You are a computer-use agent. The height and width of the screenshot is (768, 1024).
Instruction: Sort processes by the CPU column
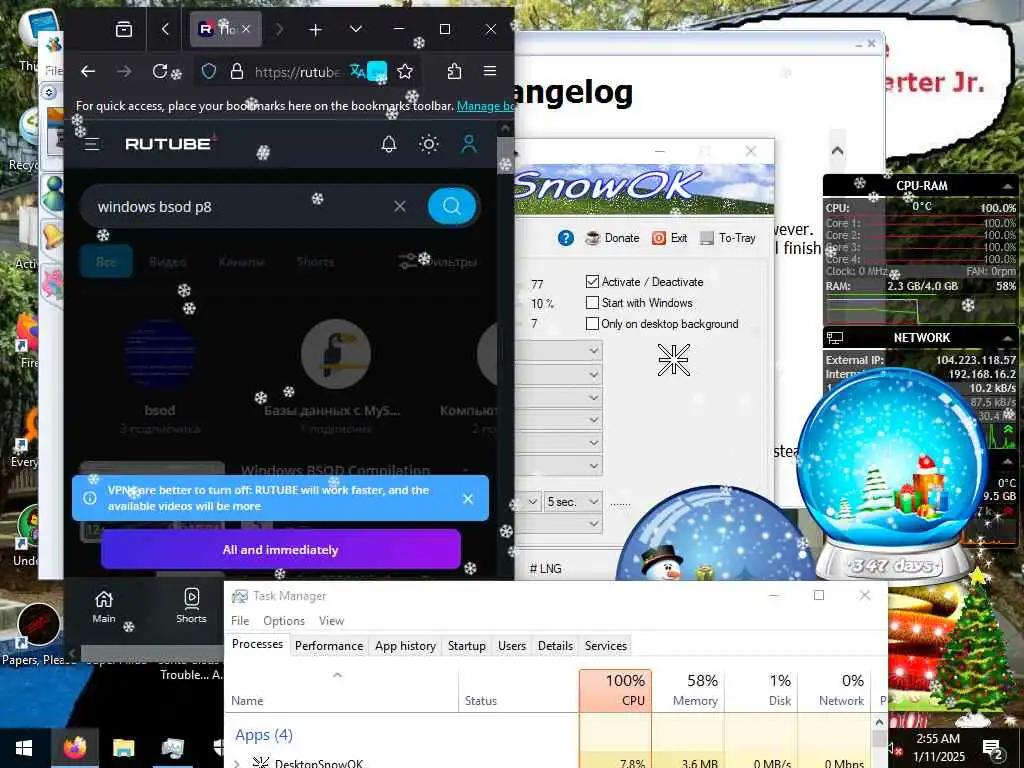(x=615, y=691)
